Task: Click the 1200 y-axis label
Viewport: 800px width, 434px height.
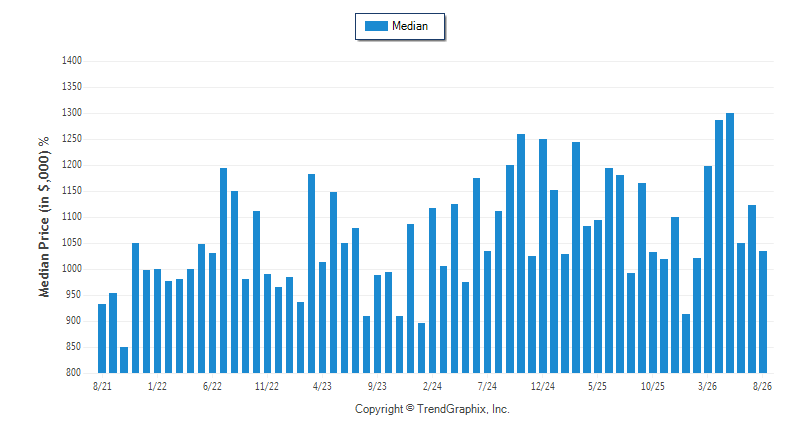Action: point(72,165)
